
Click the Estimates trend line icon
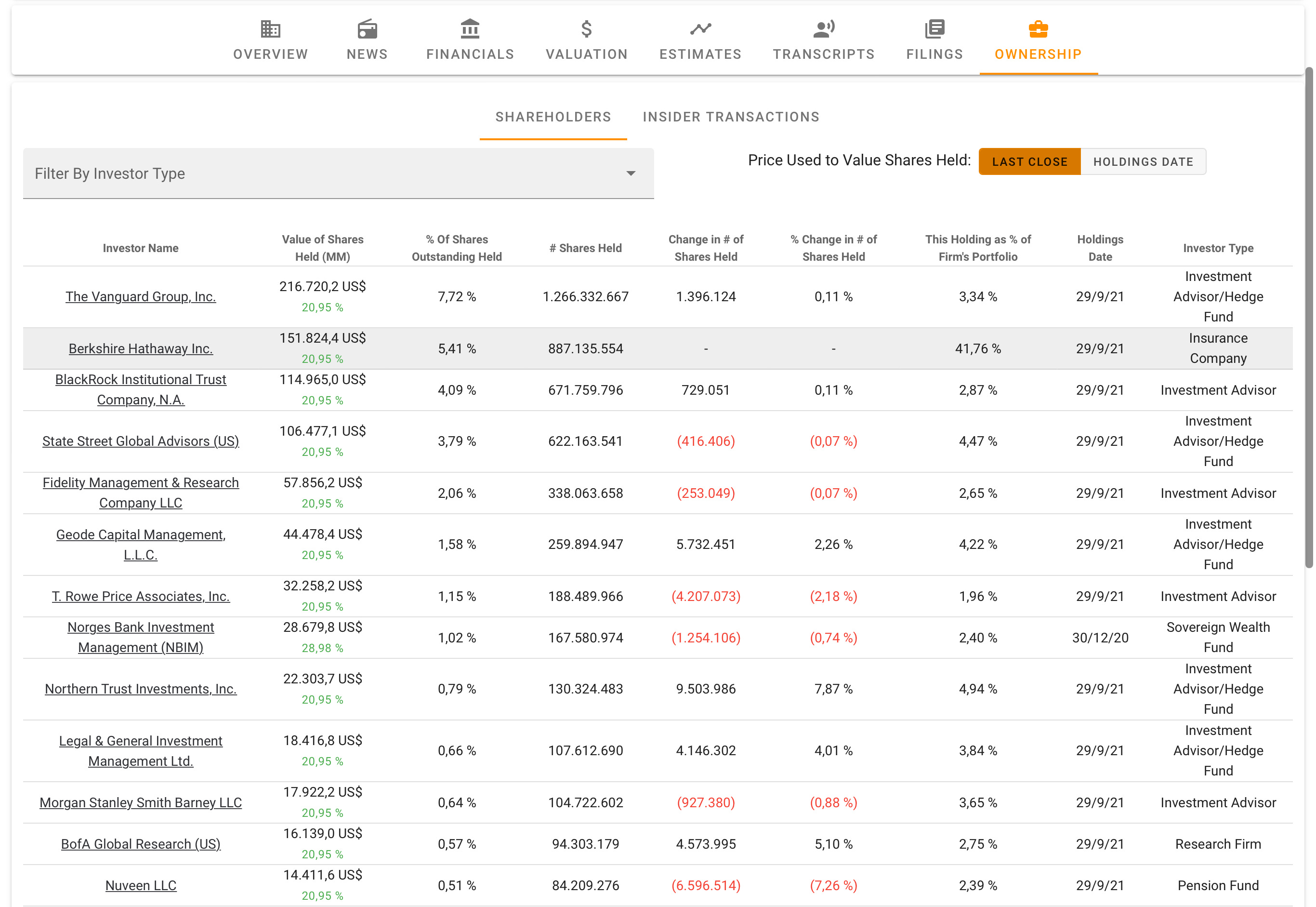pyautogui.click(x=700, y=28)
